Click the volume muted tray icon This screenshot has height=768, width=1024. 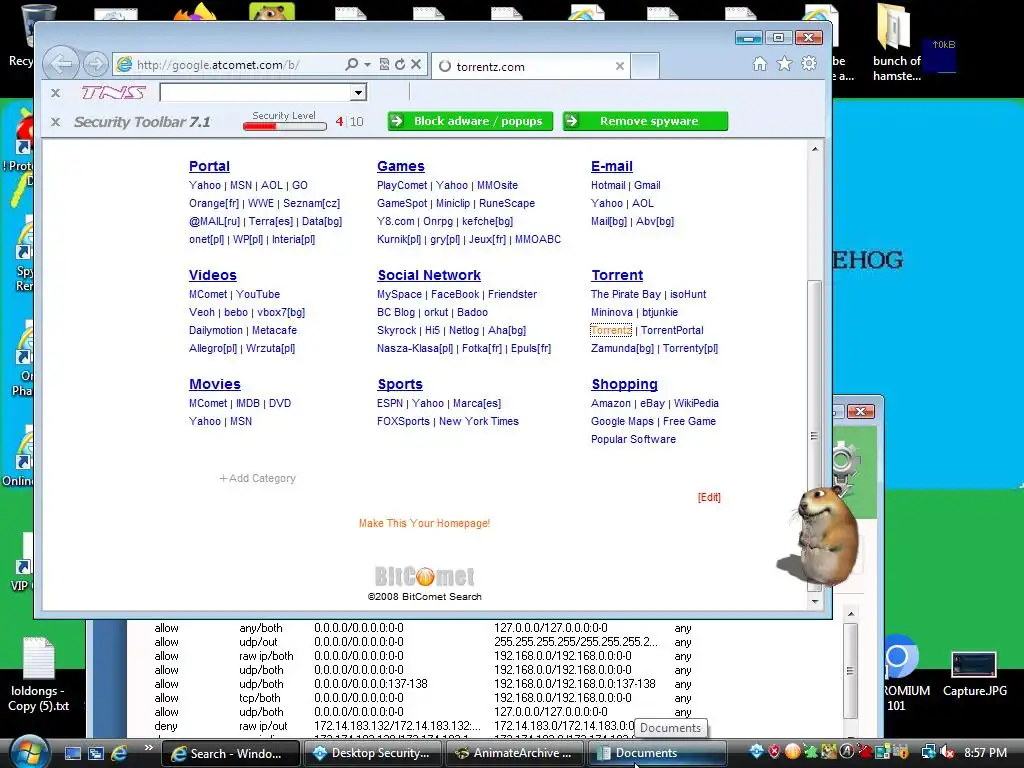(x=947, y=752)
